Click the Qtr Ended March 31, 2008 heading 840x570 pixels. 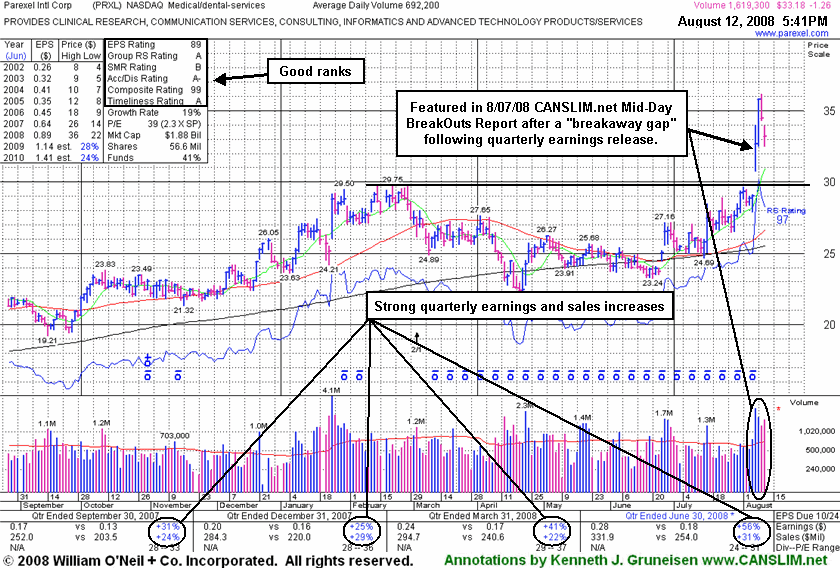pos(483,516)
